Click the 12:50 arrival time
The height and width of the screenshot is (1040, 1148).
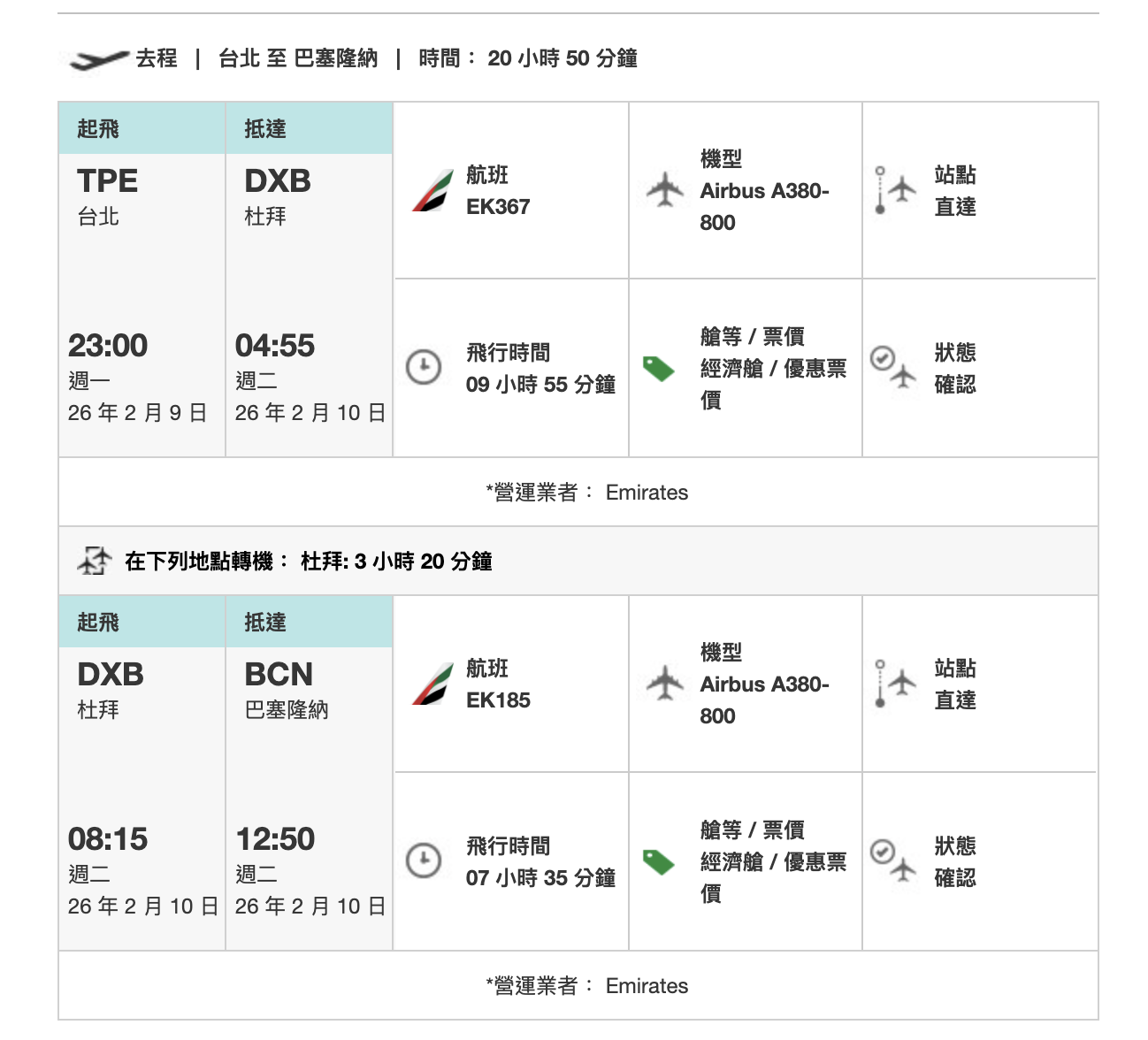coord(275,839)
